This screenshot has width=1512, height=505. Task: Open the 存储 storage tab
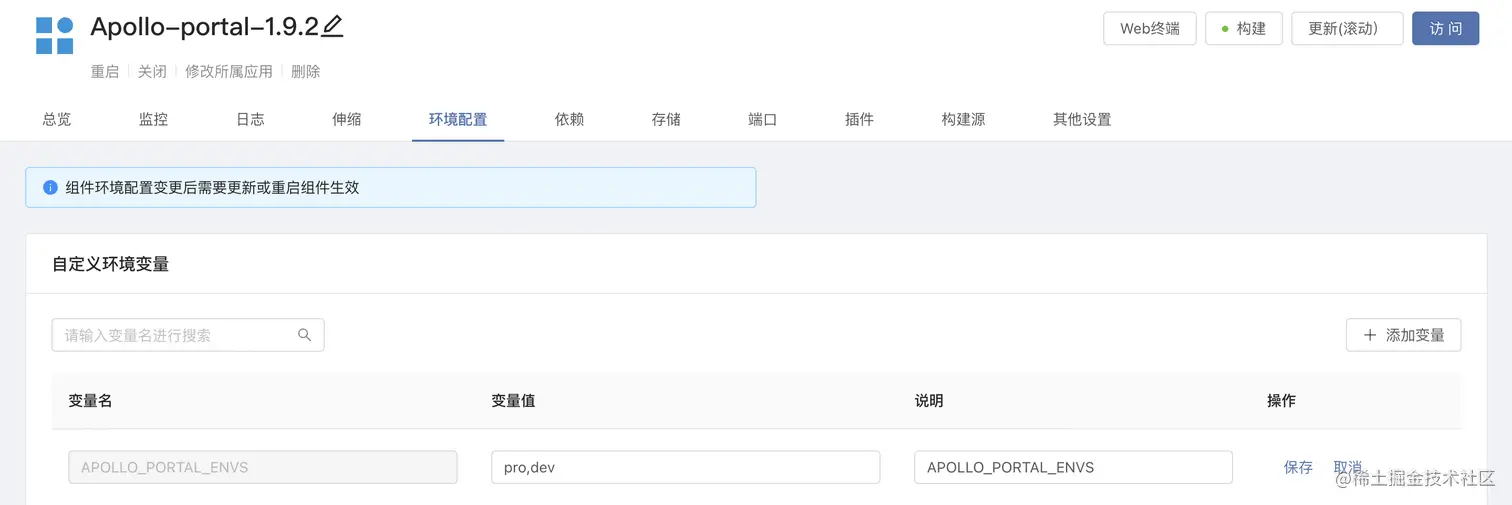click(666, 119)
